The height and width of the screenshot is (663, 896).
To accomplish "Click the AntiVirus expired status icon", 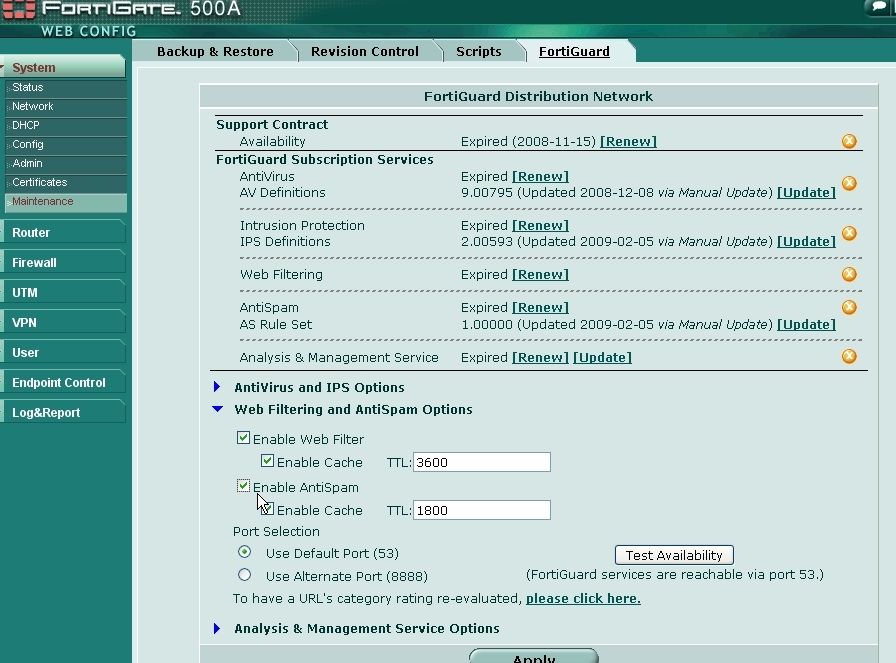I will tap(849, 183).
